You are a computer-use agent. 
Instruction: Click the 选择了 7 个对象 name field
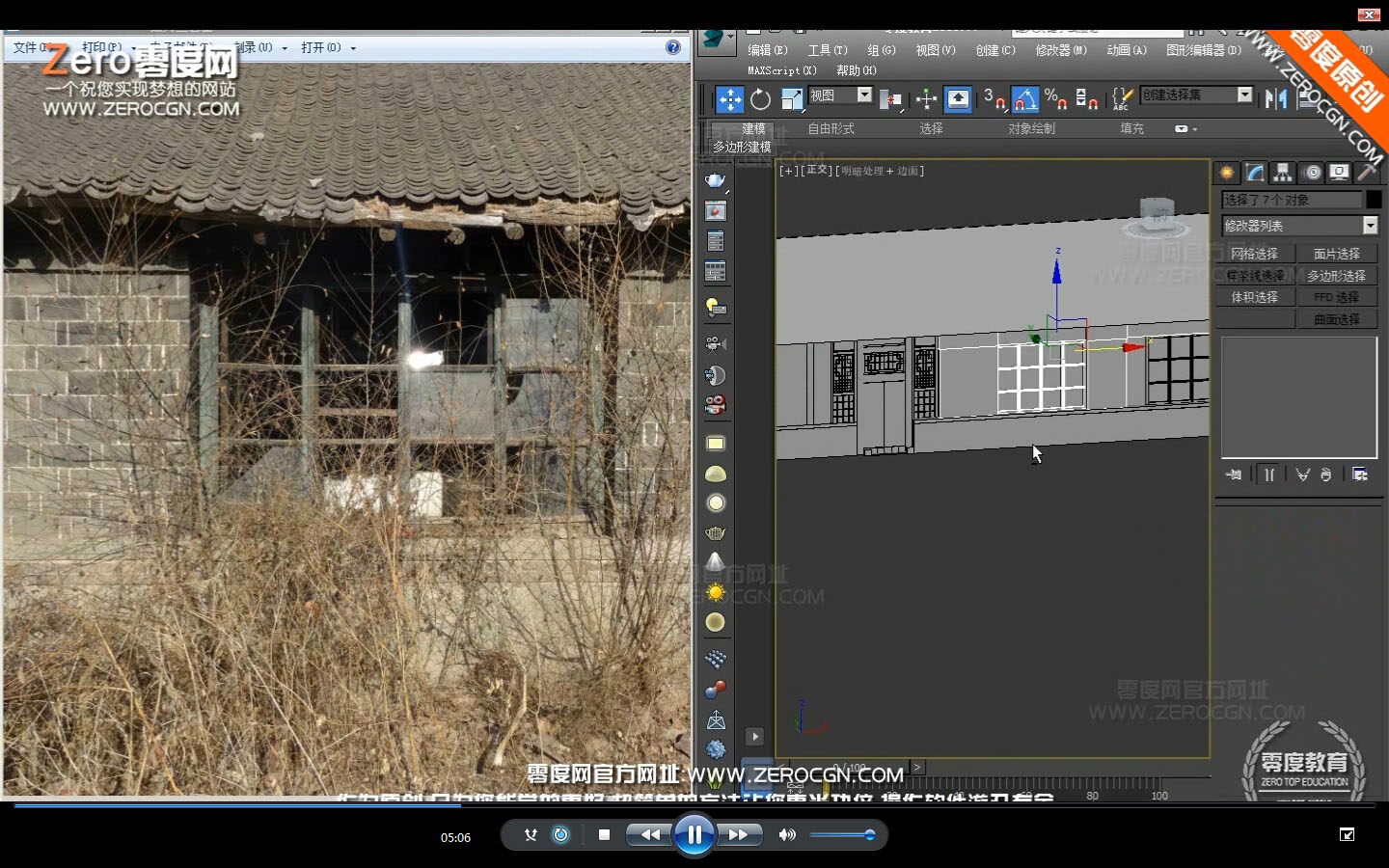click(1292, 200)
